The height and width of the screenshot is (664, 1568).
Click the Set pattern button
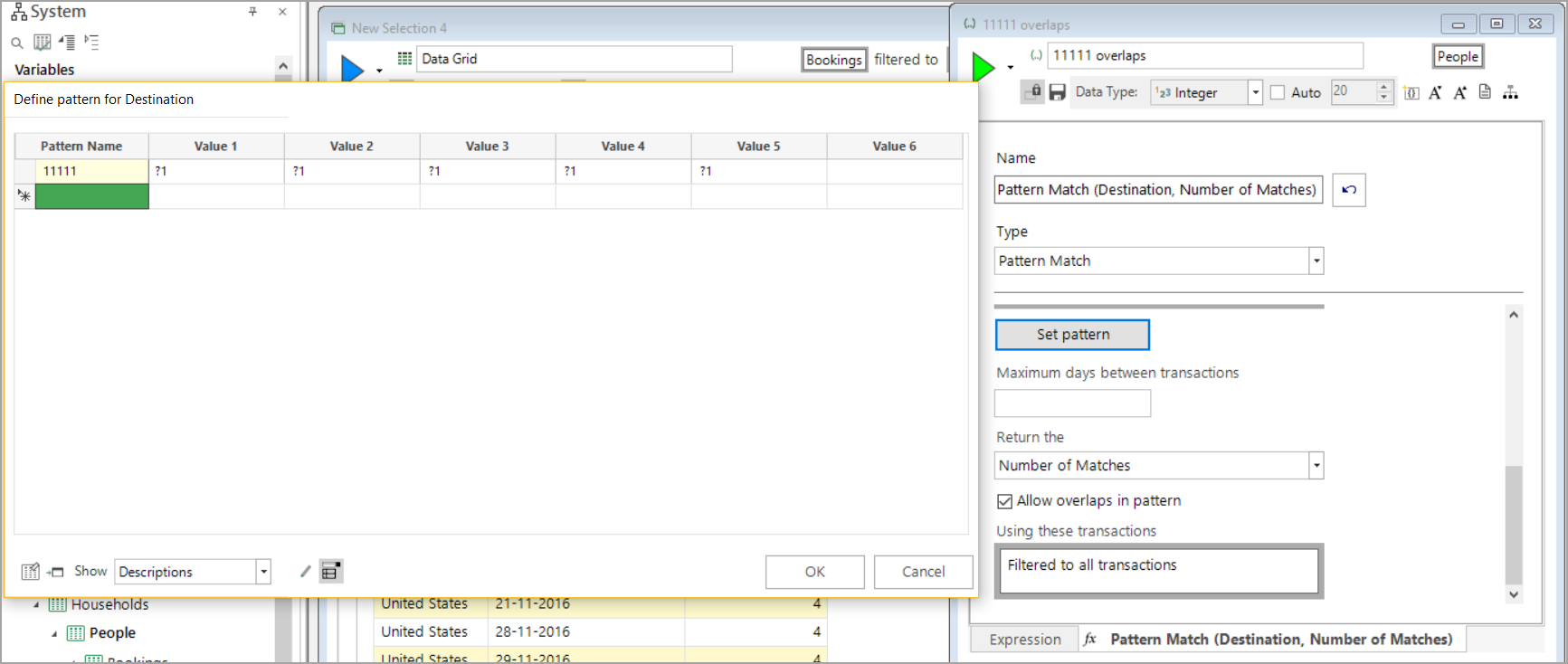[x=1073, y=335]
